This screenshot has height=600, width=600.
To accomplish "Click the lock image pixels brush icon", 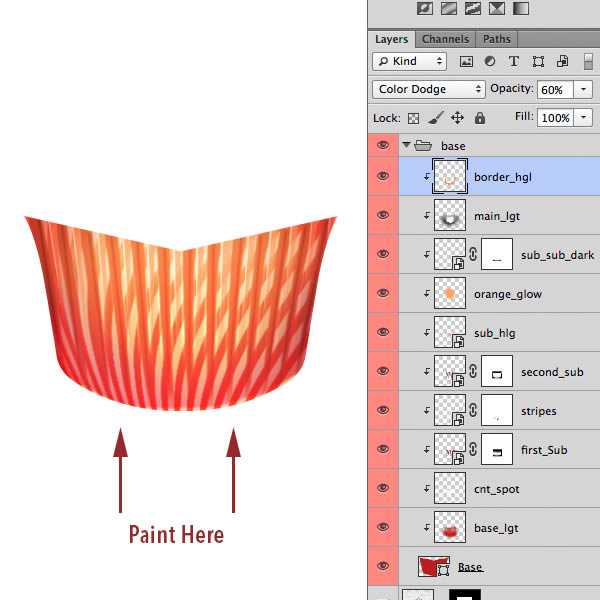I will click(x=435, y=118).
